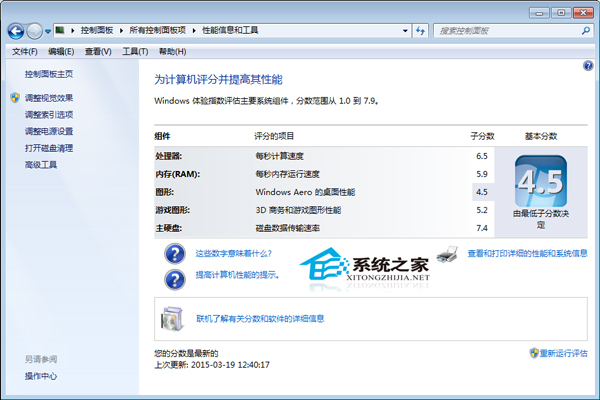Focus the 搜索控制面板 search field
The height and width of the screenshot is (400, 600).
coord(507,31)
